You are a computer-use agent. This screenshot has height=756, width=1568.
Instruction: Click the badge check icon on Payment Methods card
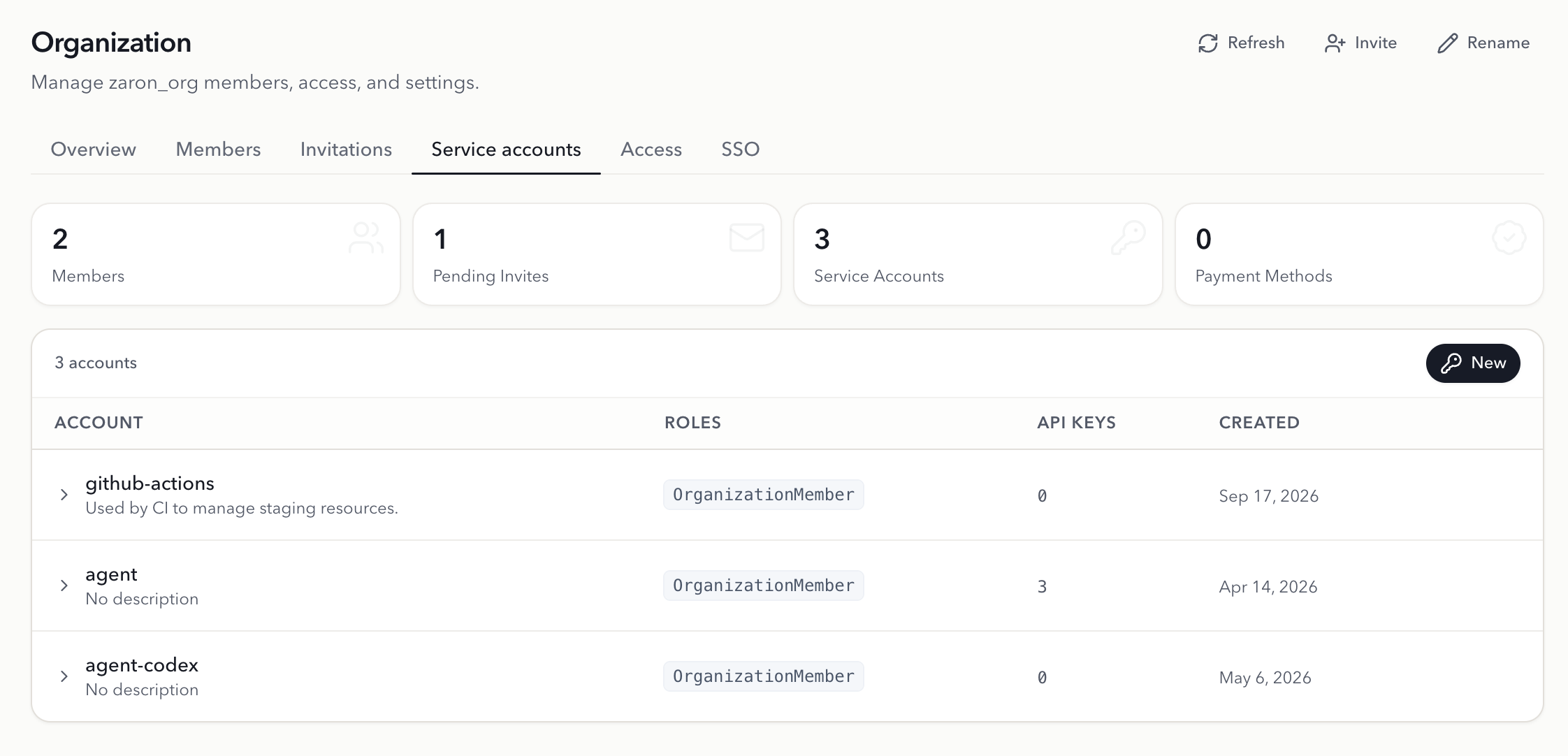coord(1509,238)
